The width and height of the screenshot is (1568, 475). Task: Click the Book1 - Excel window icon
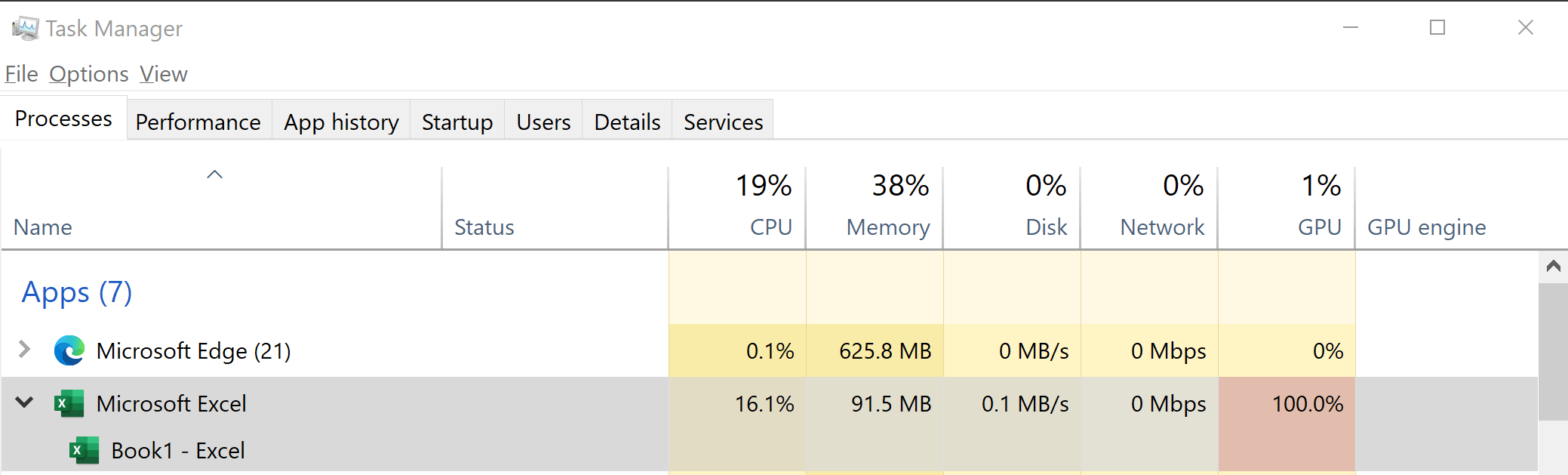[x=84, y=451]
